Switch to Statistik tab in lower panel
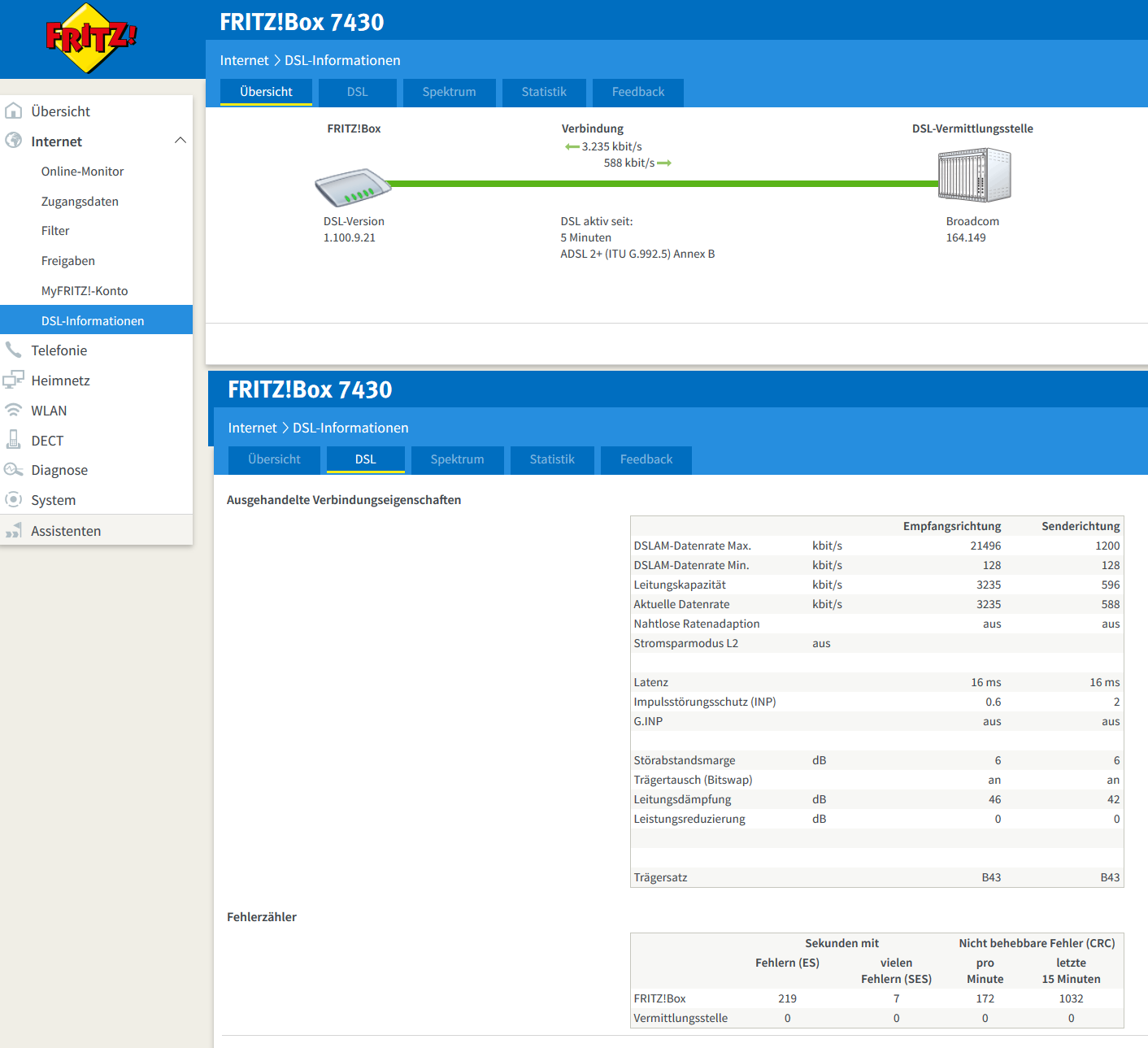This screenshot has width=1148, height=1048. (x=552, y=459)
